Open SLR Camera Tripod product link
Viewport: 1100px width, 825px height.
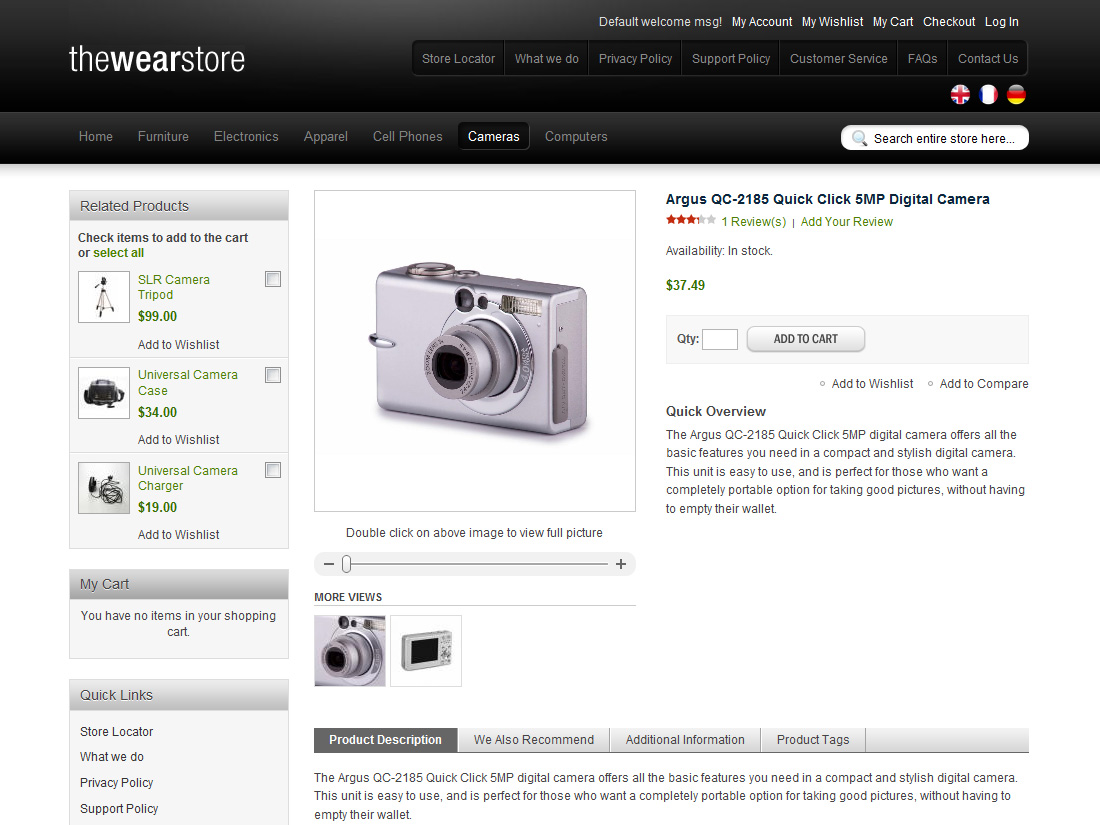pyautogui.click(x=173, y=288)
